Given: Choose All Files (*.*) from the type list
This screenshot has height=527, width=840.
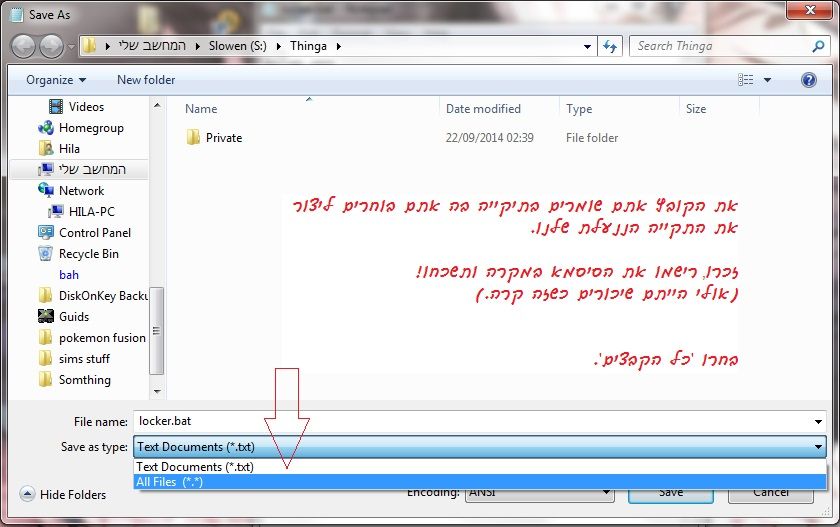Looking at the screenshot, I should pyautogui.click(x=479, y=481).
